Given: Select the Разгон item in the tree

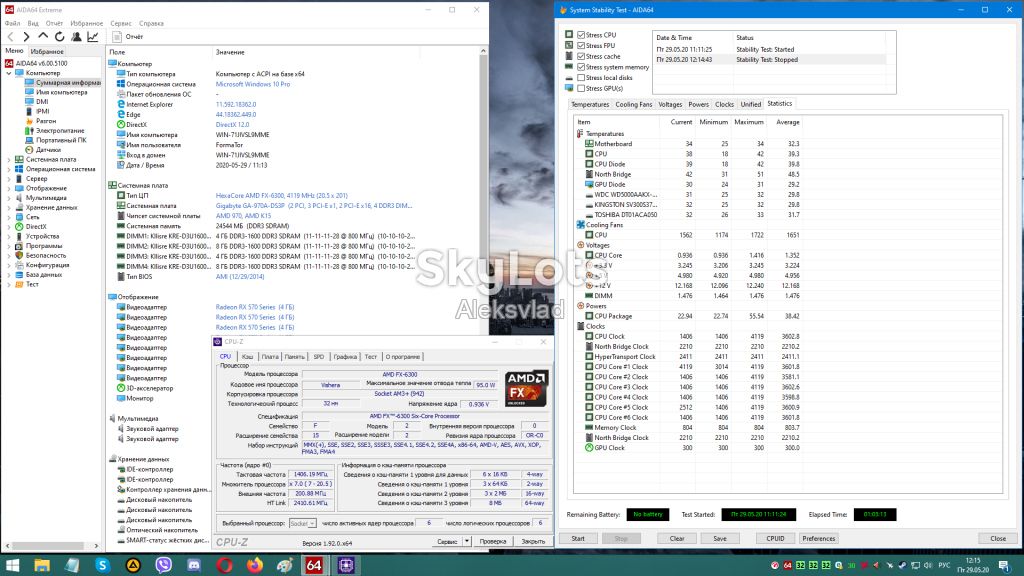Looking at the screenshot, I should coord(46,121).
